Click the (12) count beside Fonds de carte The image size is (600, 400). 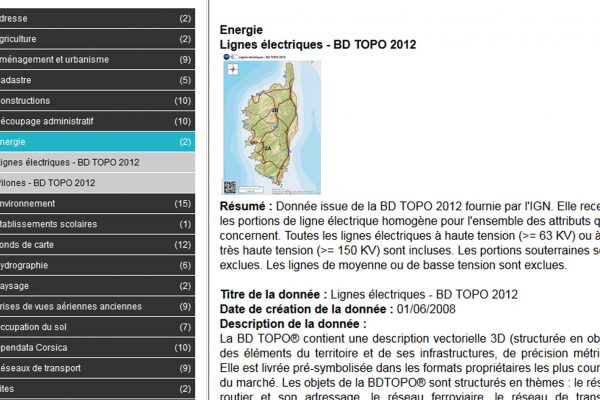click(x=183, y=245)
